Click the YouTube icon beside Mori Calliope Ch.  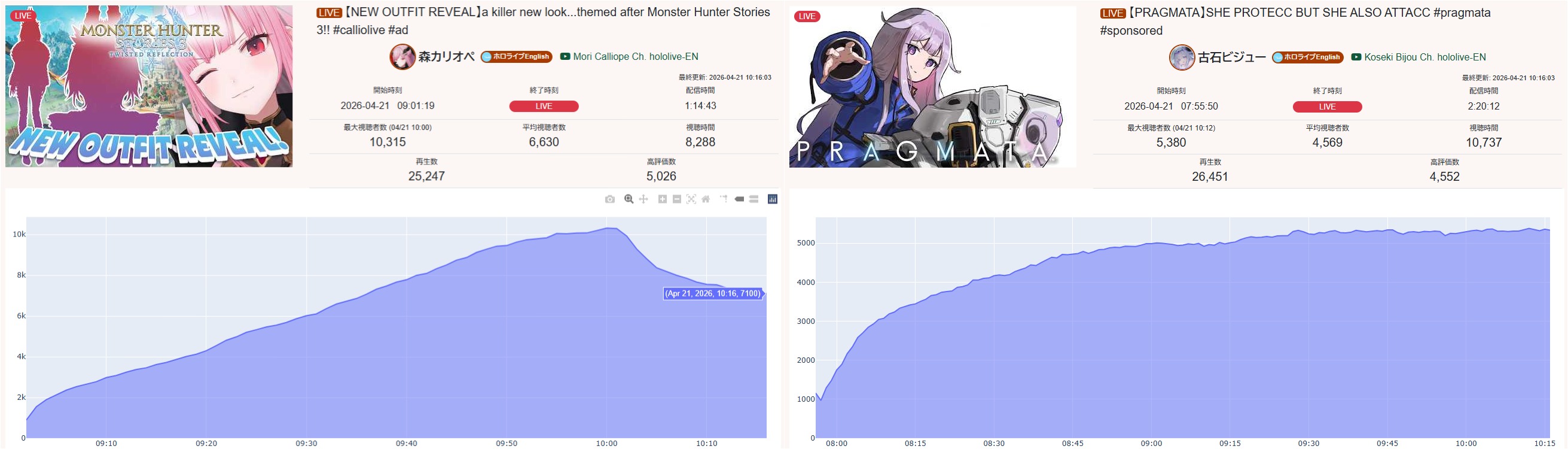[565, 57]
